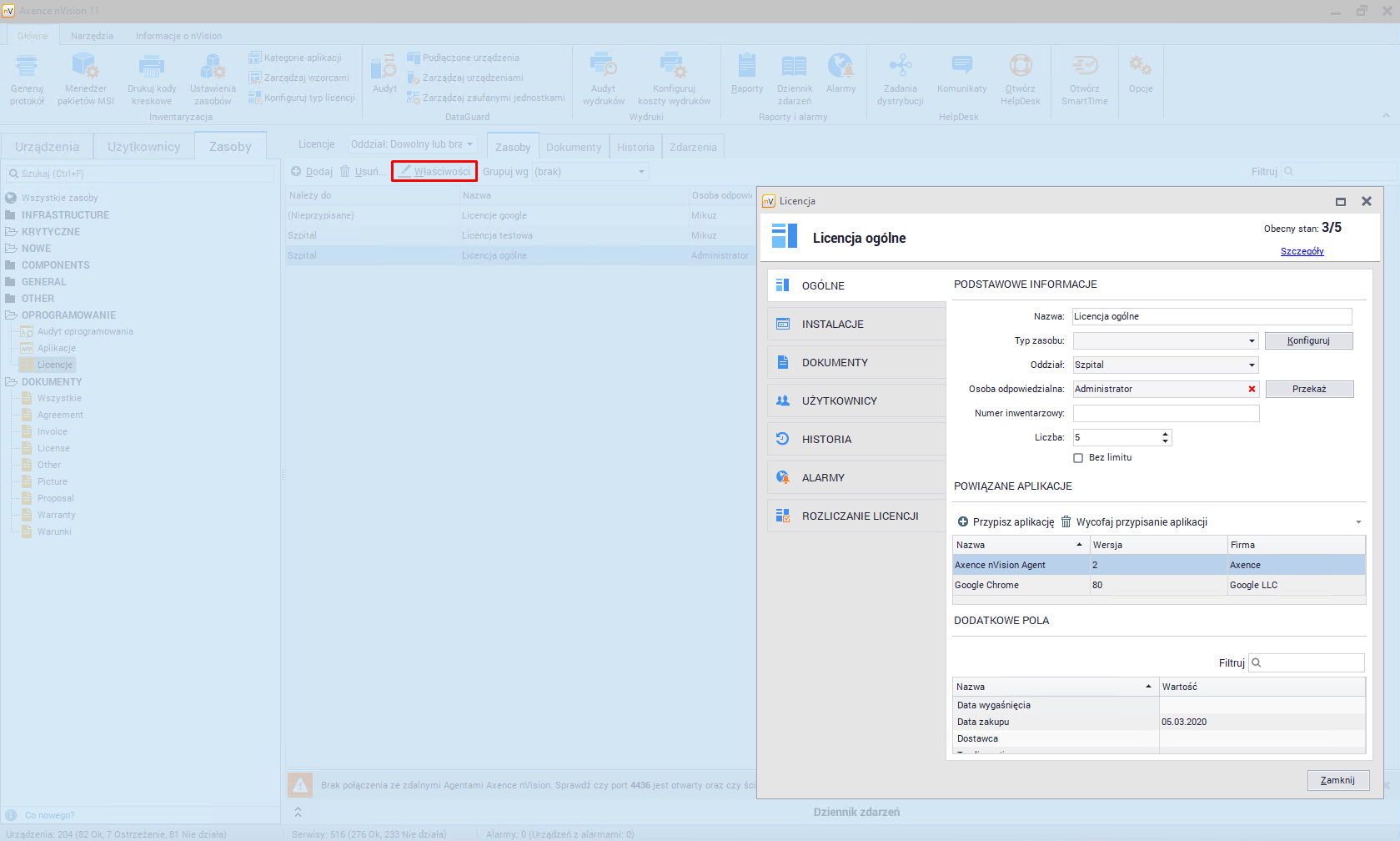Enable the Bez limitu checkbox
This screenshot has height=841, width=1400.
[x=1078, y=458]
